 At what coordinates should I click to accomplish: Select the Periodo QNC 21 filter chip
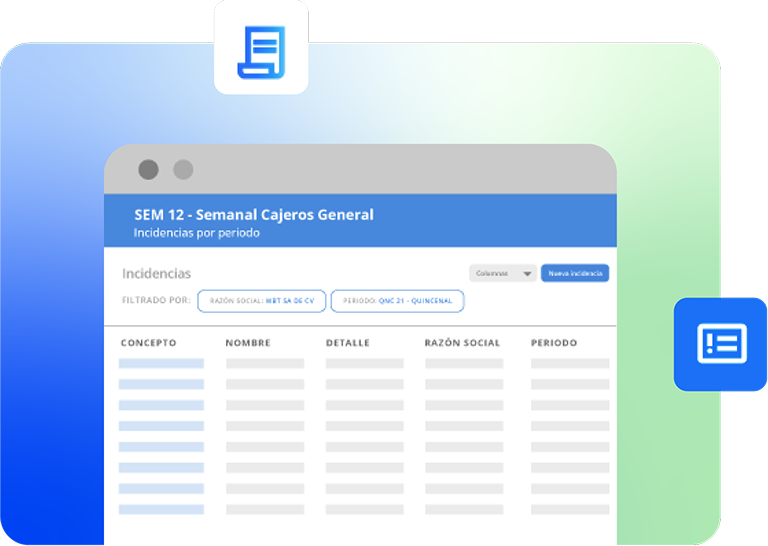point(397,301)
